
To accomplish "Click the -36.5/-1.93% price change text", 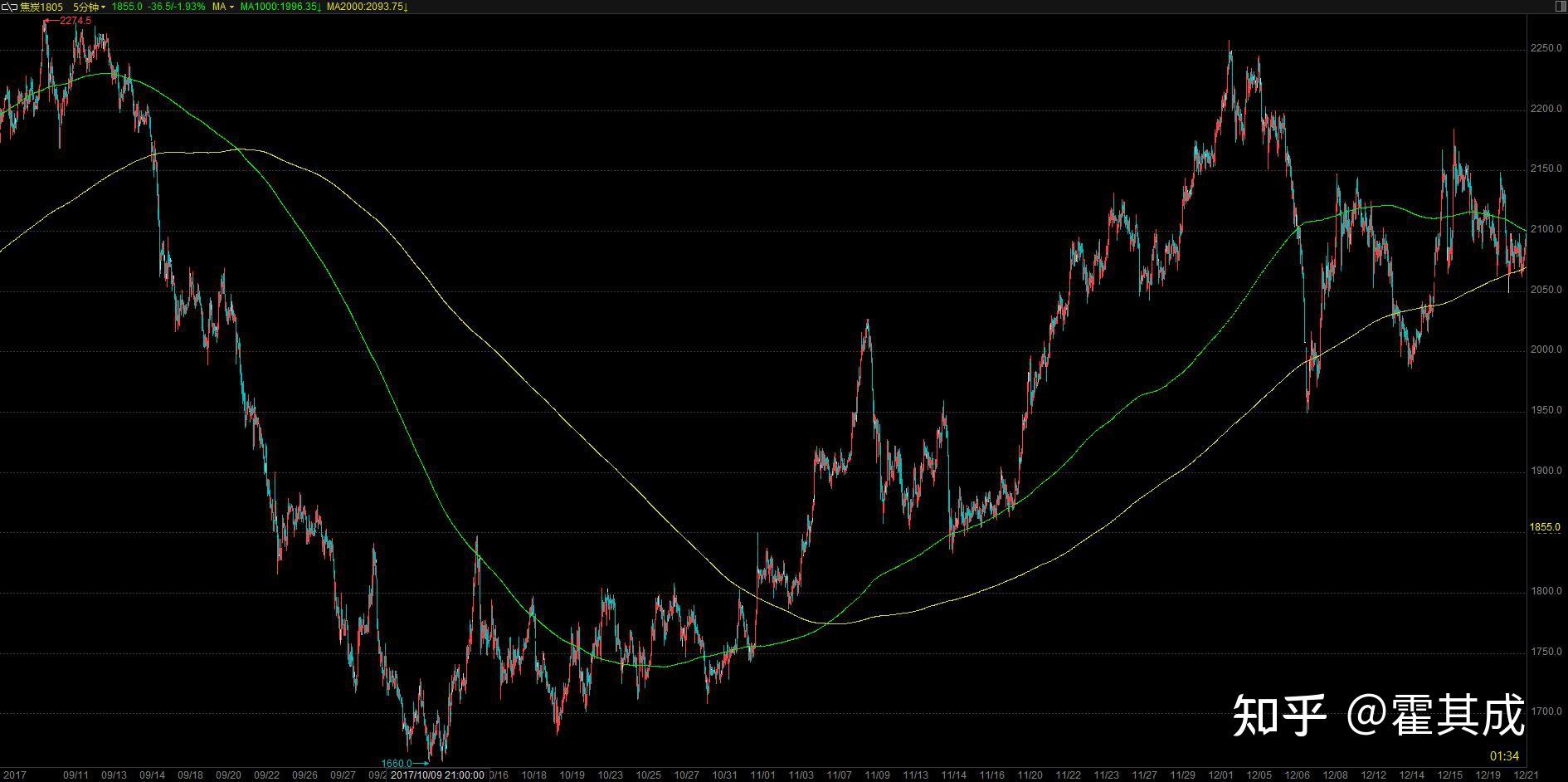I will (176, 7).
